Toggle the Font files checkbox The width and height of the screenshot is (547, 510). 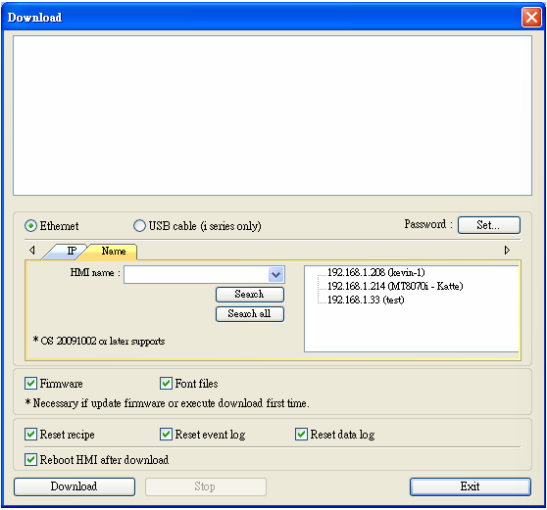pyautogui.click(x=166, y=383)
